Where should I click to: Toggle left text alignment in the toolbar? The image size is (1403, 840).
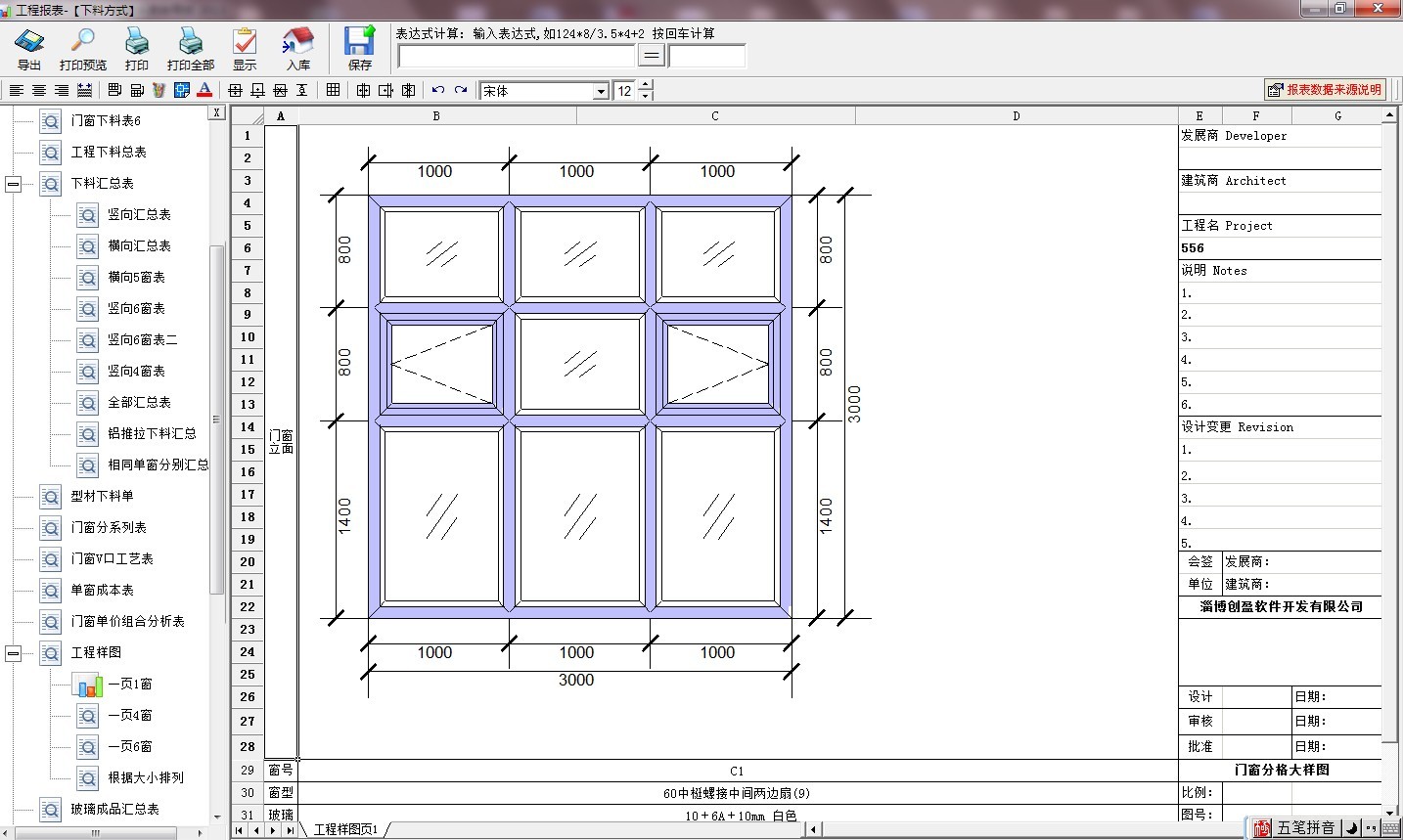[17, 91]
